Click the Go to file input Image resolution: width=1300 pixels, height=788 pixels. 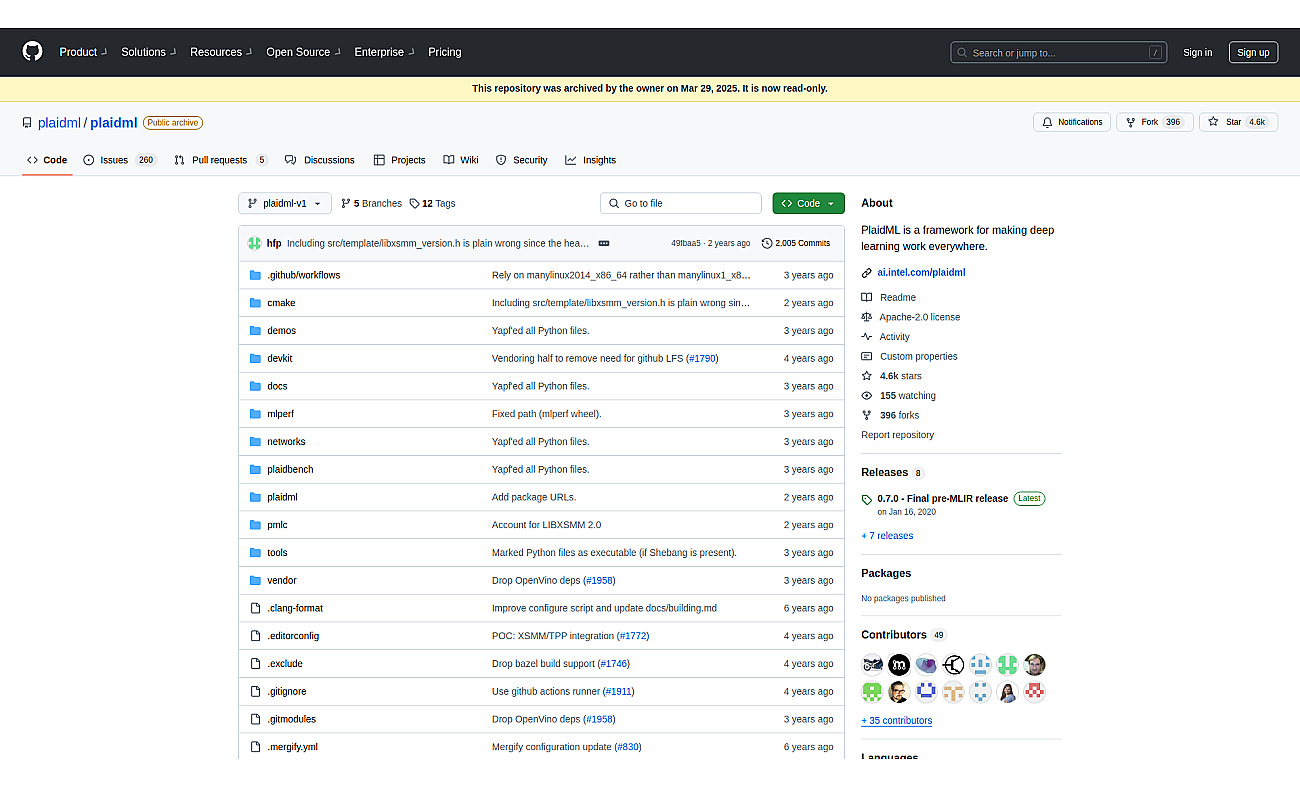click(680, 203)
